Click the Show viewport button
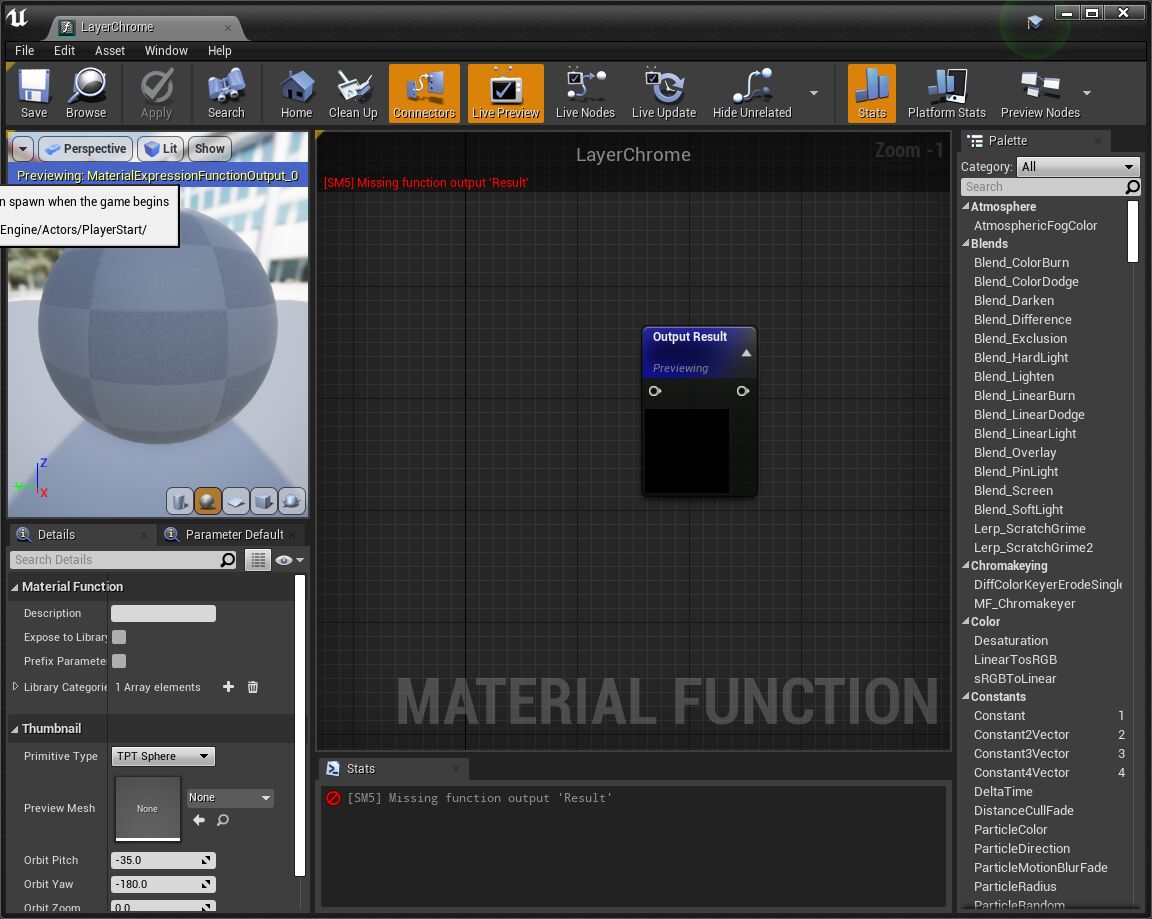1152x919 pixels. click(x=209, y=149)
